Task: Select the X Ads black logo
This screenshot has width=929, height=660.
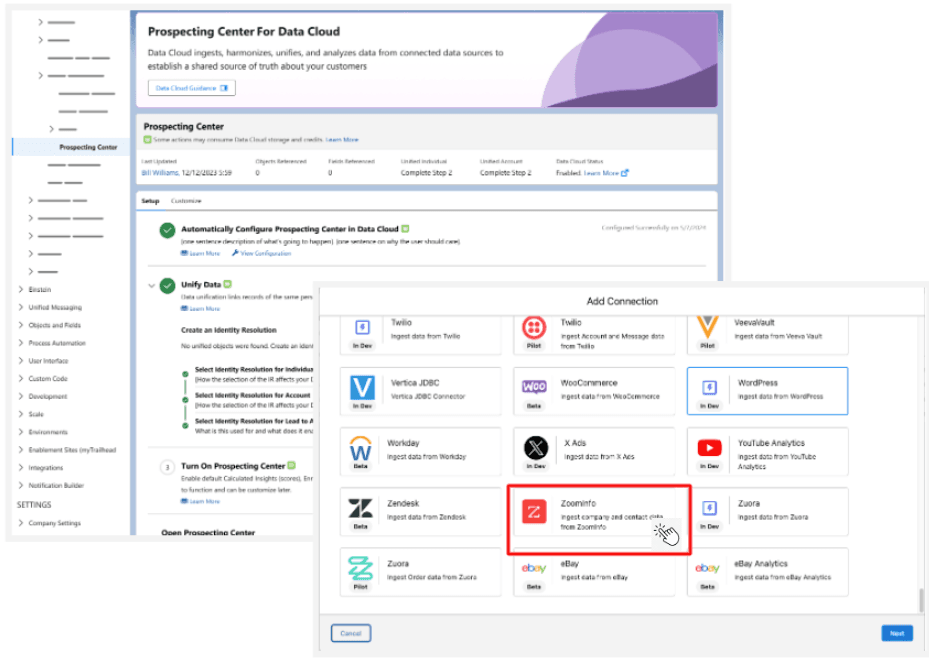Action: [x=536, y=448]
